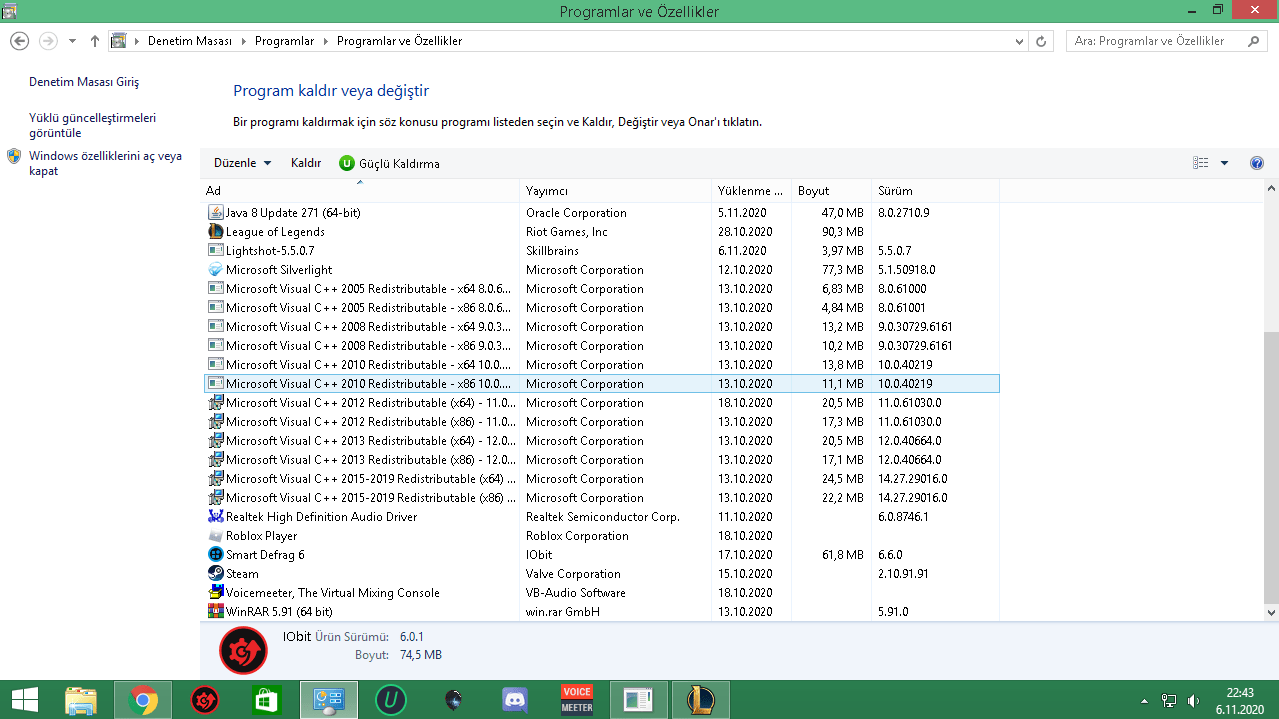
Task: Open Yüklü güncelleştirmeleri görüntüle link
Action: coord(92,125)
